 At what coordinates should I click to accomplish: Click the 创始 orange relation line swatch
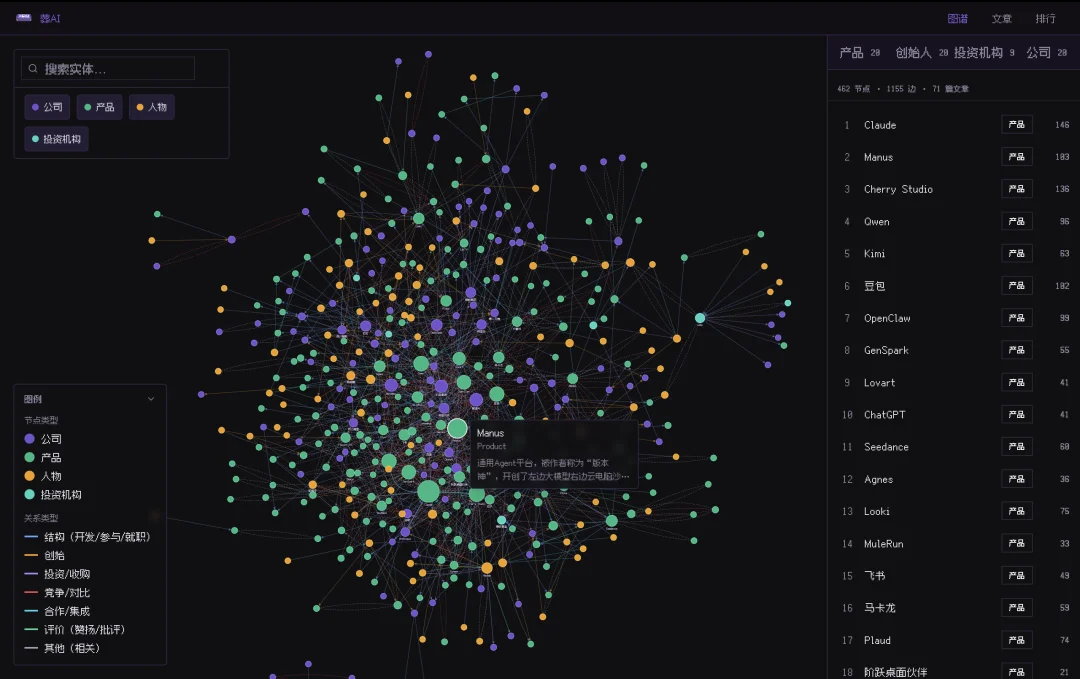click(x=31, y=556)
